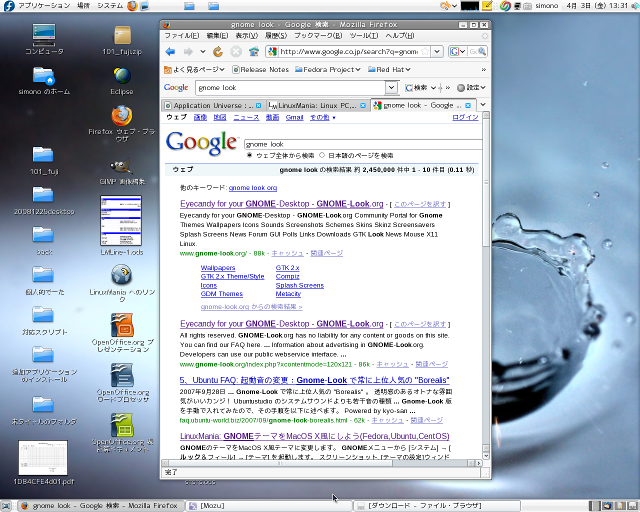Screen dimensions: 640x512
Task: Open the System menu in top panel
Action: coord(110,6)
